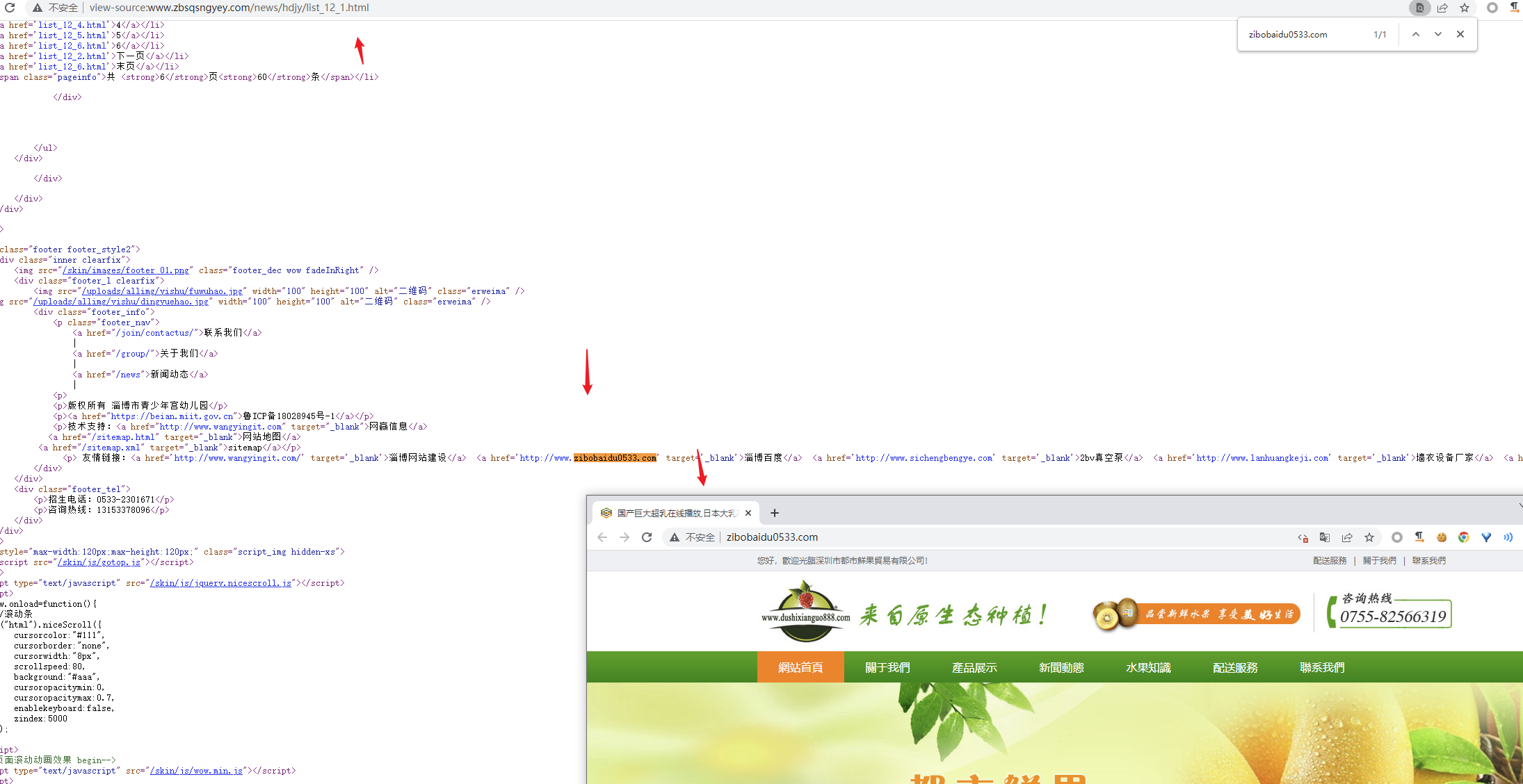The height and width of the screenshot is (784, 1523).
Task: Click the 0755-82566319 hotline number
Action: (1393, 616)
